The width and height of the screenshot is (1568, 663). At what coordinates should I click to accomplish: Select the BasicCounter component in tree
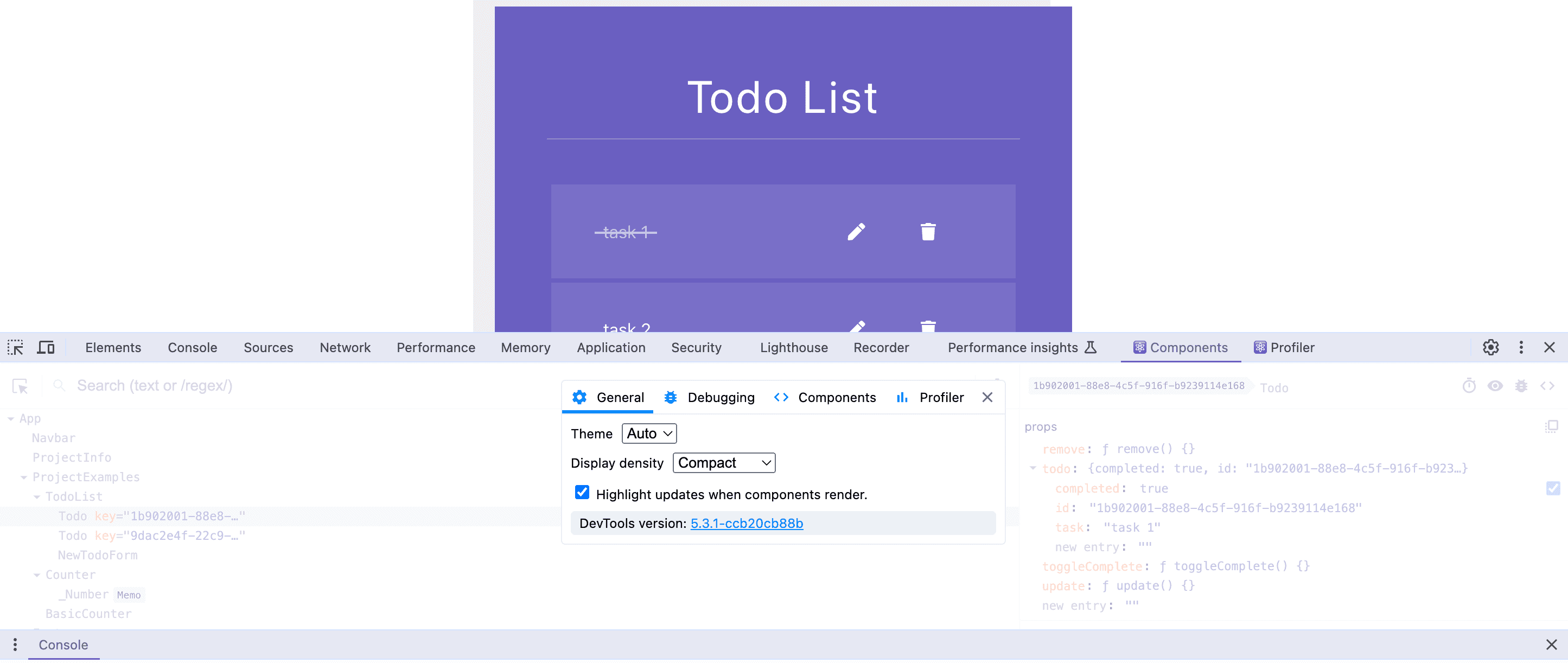[88, 614]
